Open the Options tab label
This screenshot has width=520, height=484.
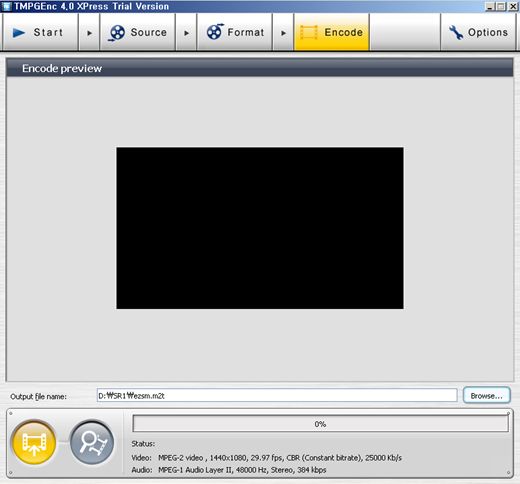[488, 32]
